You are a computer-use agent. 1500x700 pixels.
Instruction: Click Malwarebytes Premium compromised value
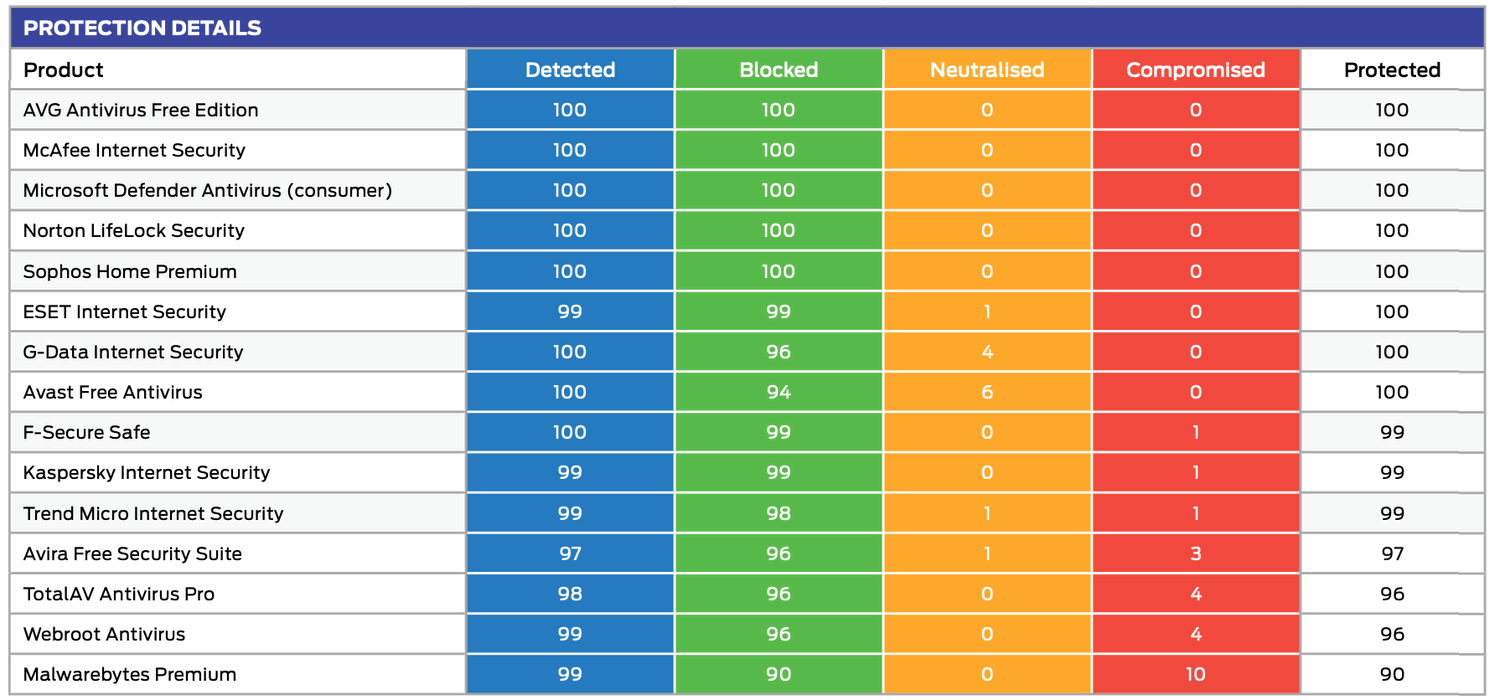point(1195,675)
